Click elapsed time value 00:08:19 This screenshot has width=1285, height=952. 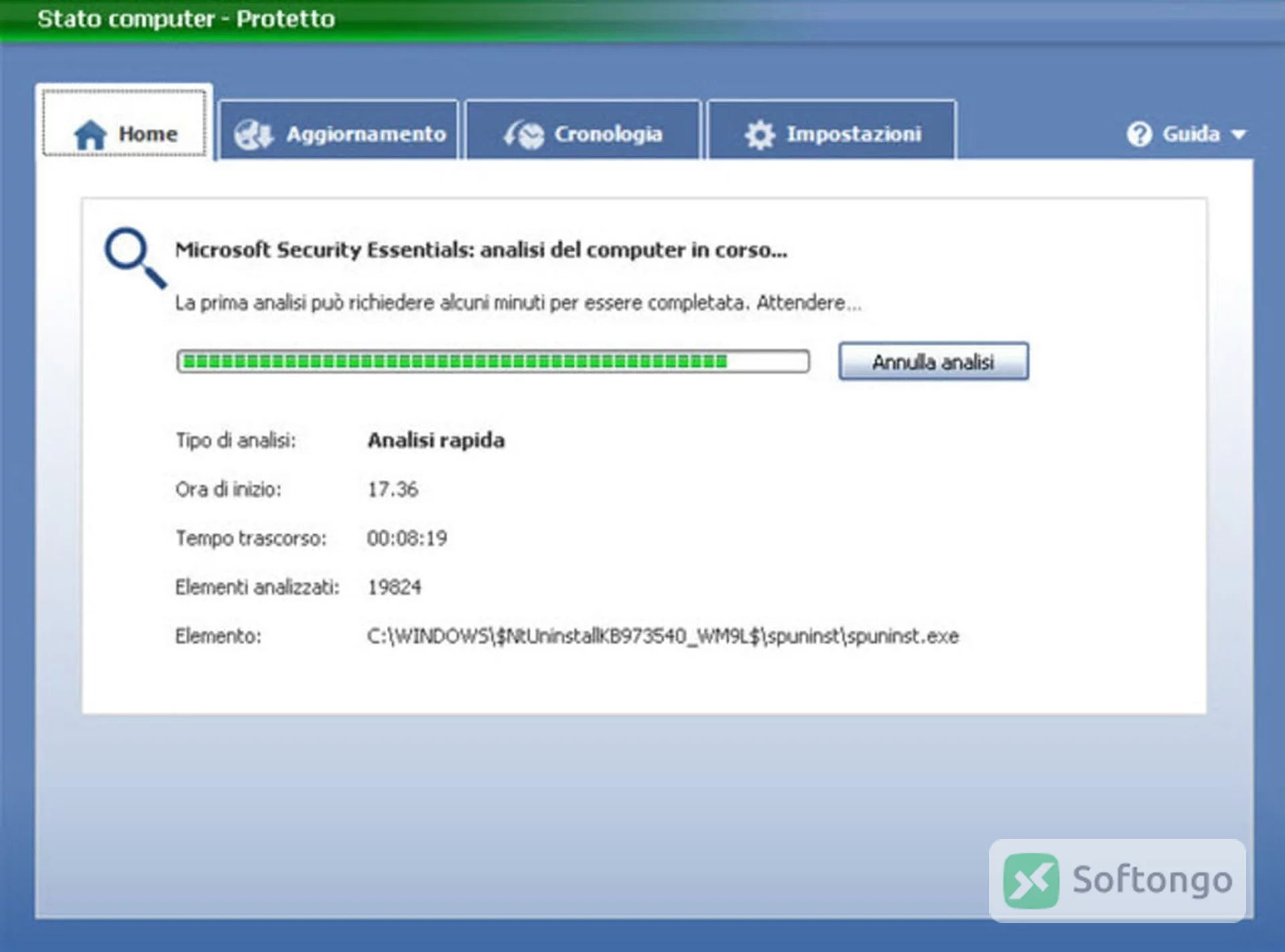coord(407,538)
